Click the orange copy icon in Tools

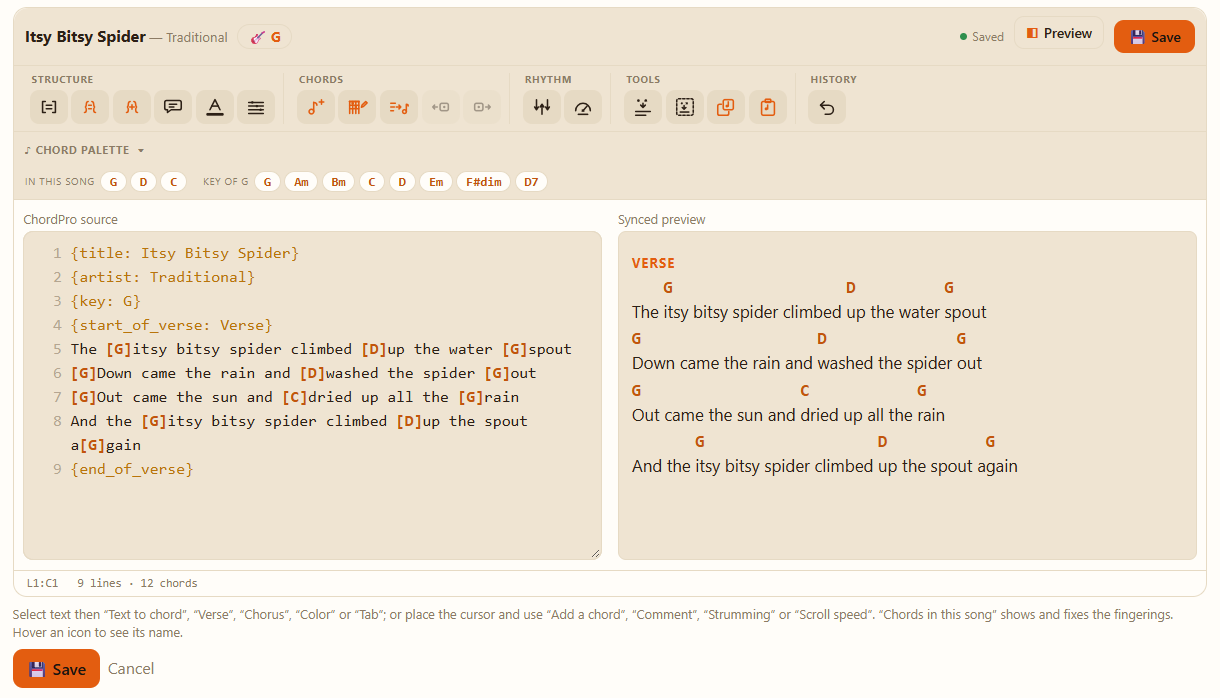[x=726, y=107]
